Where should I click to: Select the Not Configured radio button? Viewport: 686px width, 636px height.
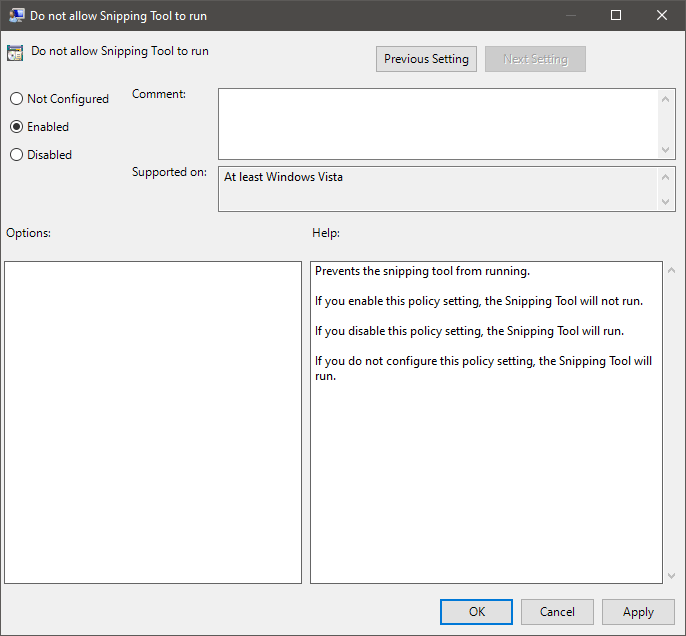click(x=16, y=99)
